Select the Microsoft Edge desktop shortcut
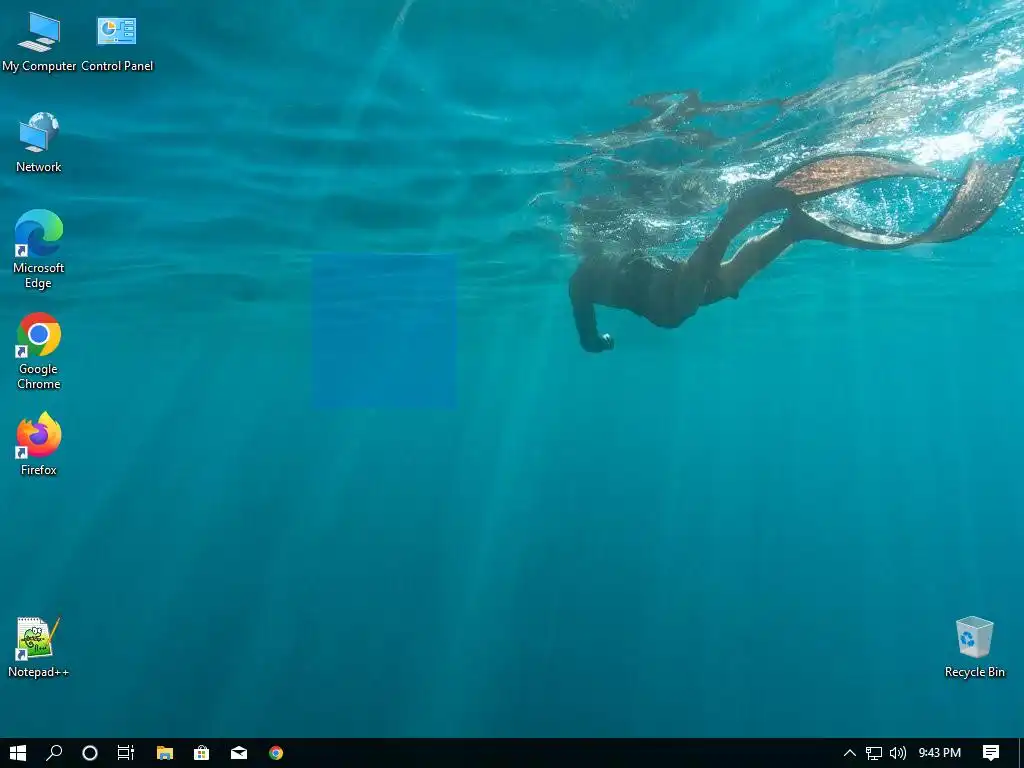The image size is (1024, 768). [x=39, y=249]
